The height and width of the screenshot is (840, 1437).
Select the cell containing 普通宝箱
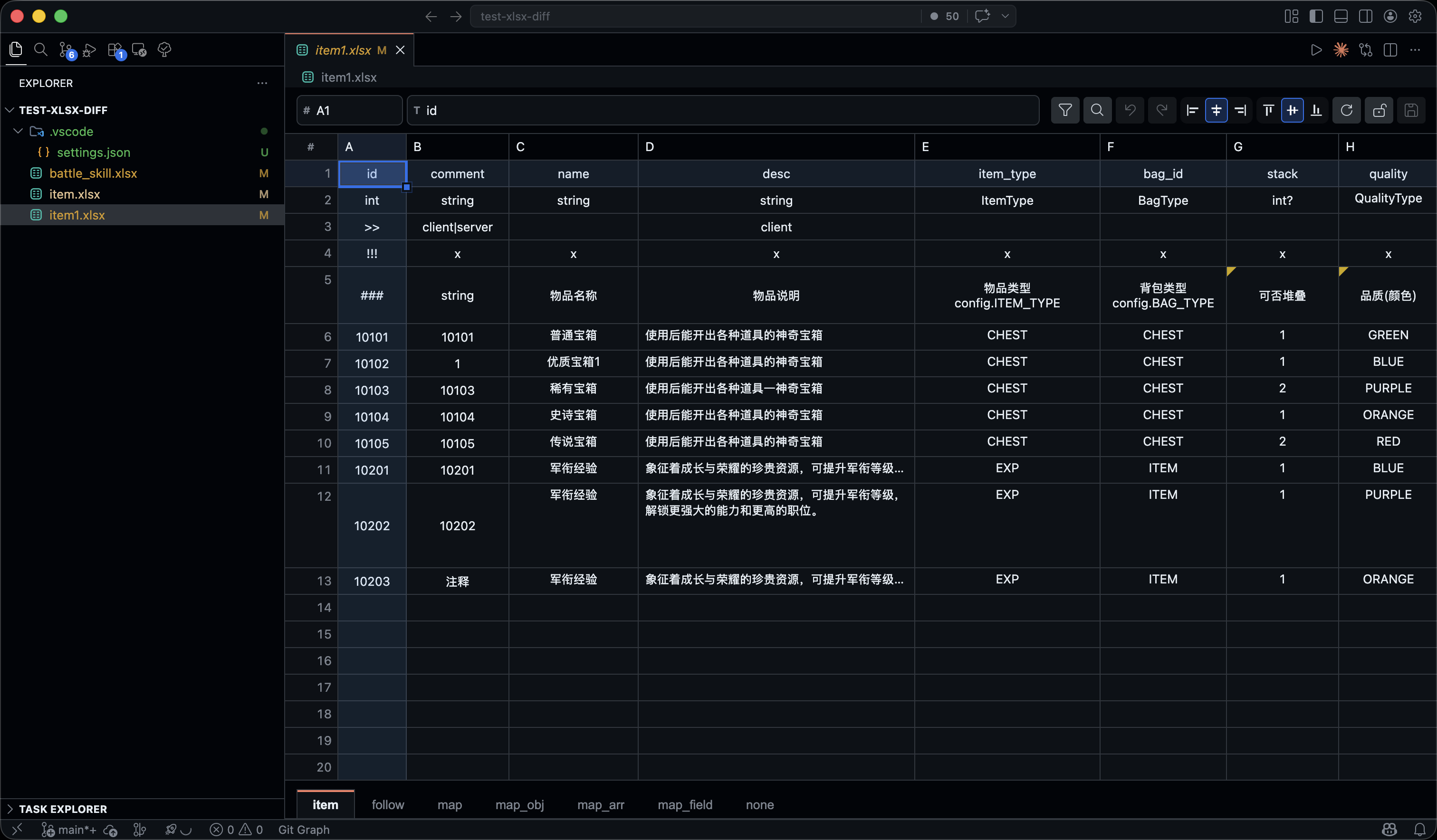pos(573,336)
